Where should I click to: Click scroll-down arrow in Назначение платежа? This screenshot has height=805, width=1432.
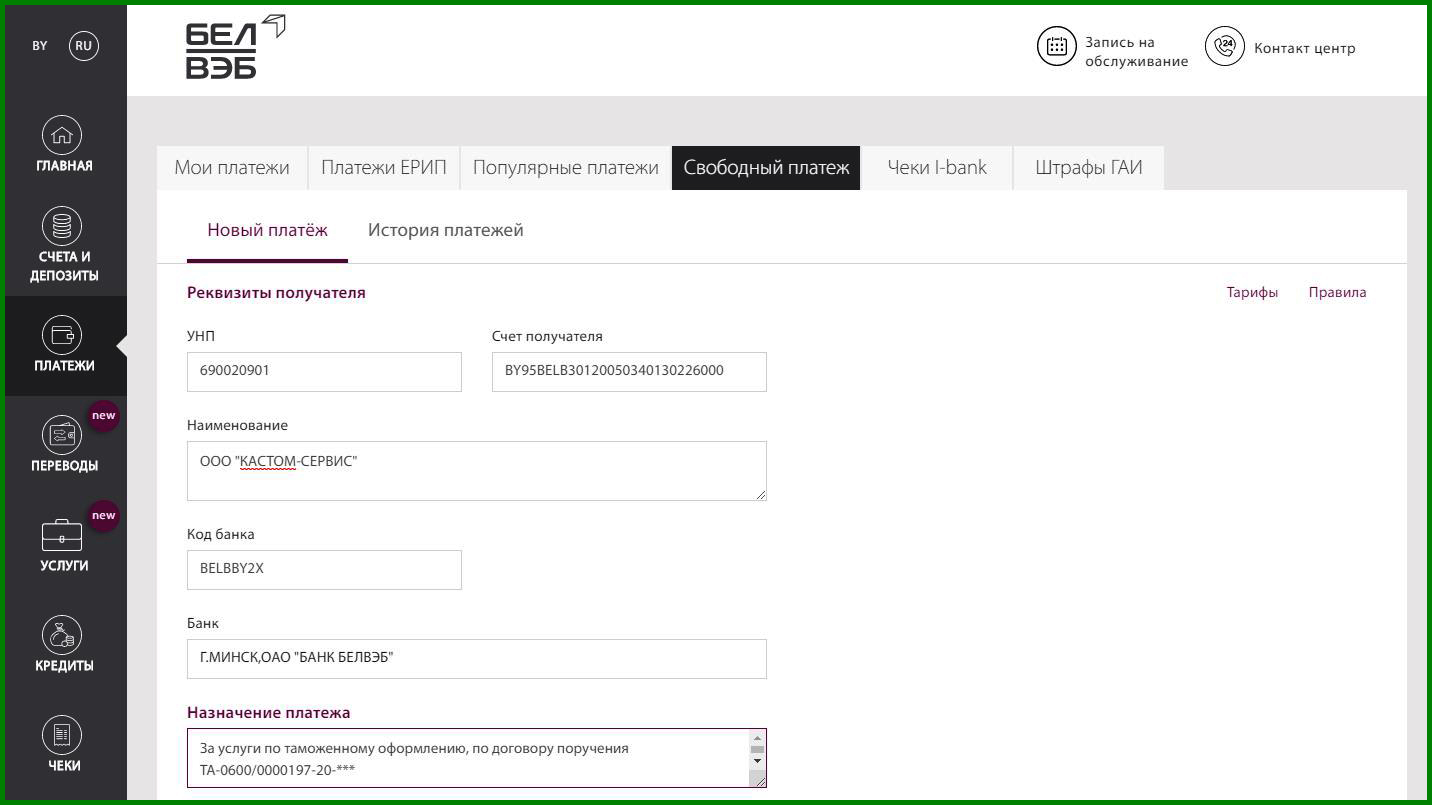click(x=757, y=761)
